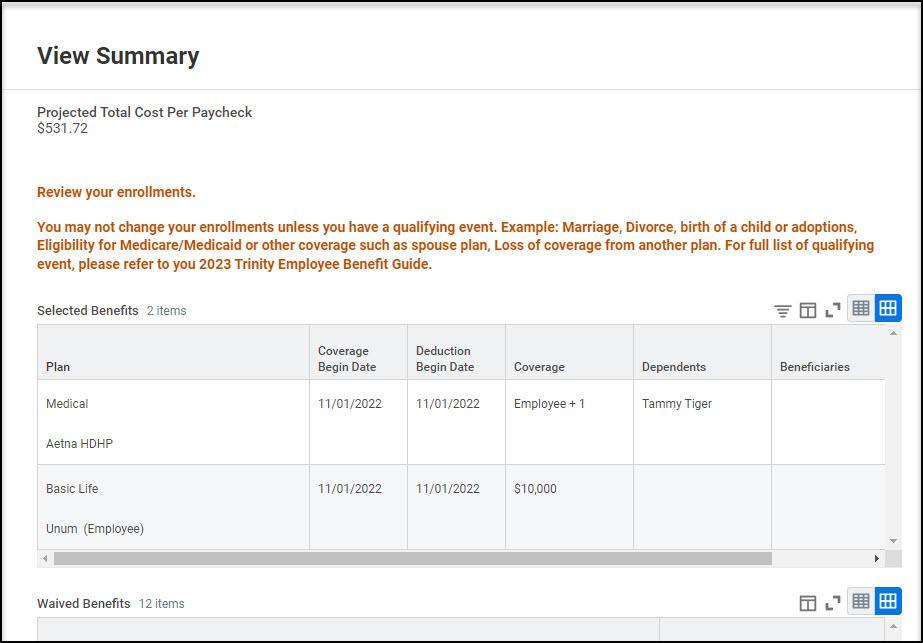Click the horizontal scrollbar thumb
Image resolution: width=923 pixels, height=643 pixels.
click(x=413, y=558)
